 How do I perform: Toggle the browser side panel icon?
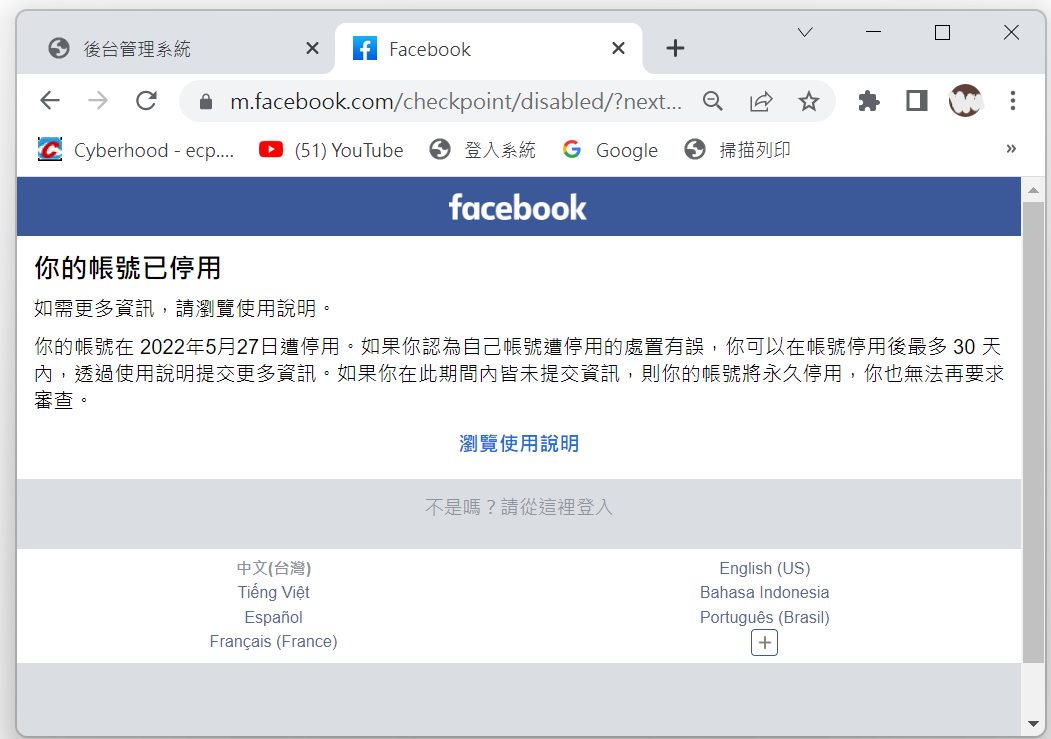click(916, 101)
